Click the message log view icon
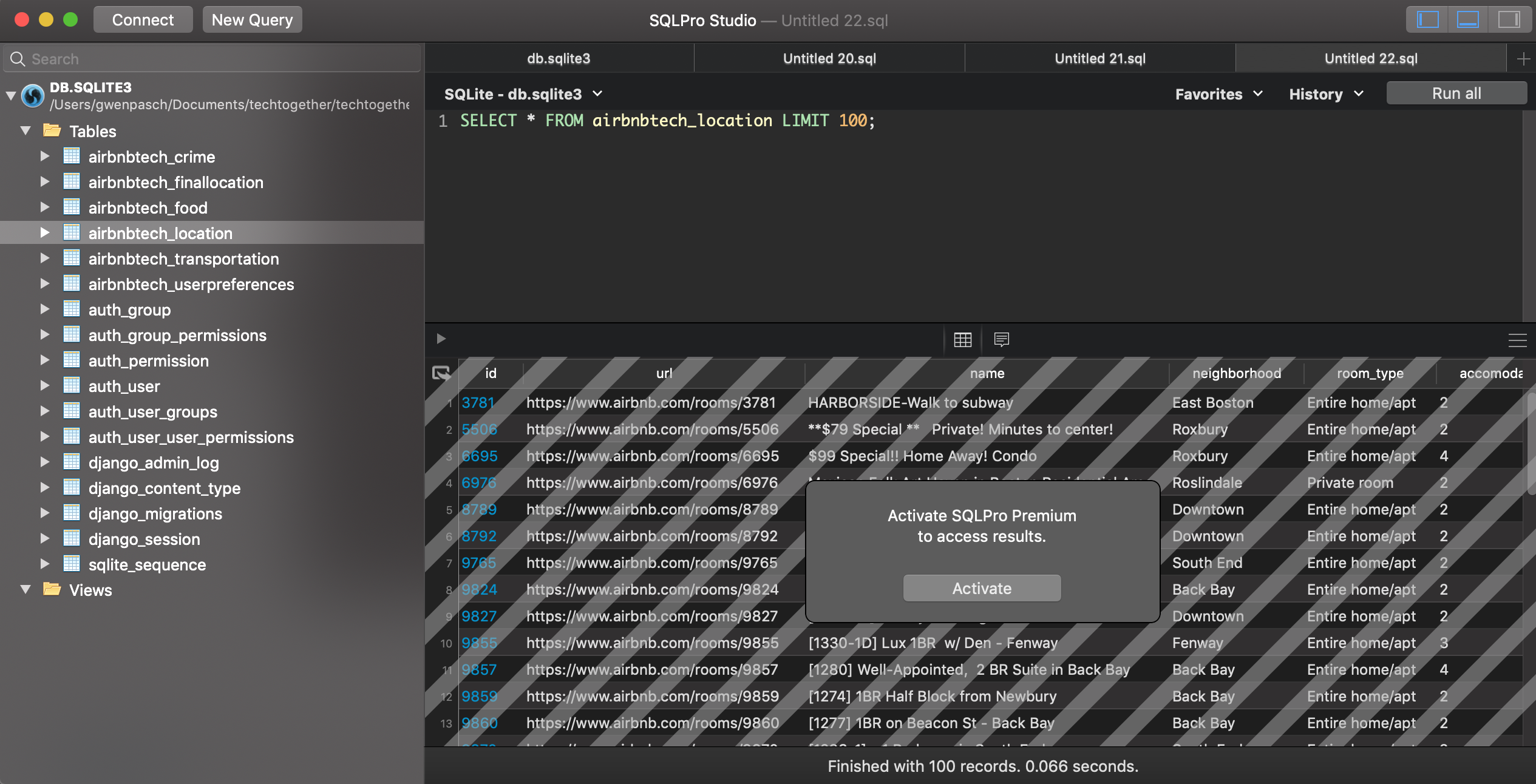Image resolution: width=1536 pixels, height=784 pixels. click(1001, 339)
